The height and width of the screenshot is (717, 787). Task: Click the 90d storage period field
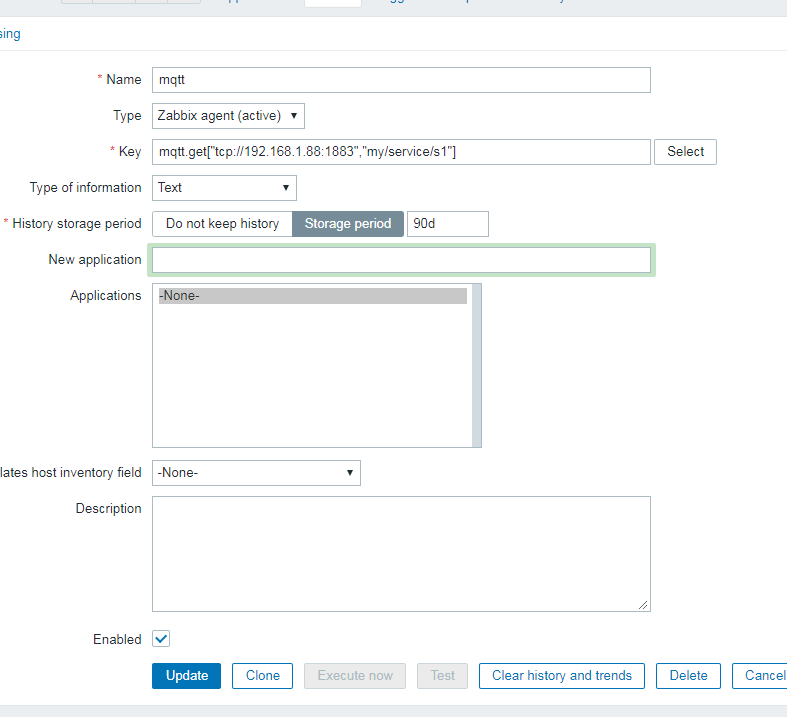click(448, 224)
